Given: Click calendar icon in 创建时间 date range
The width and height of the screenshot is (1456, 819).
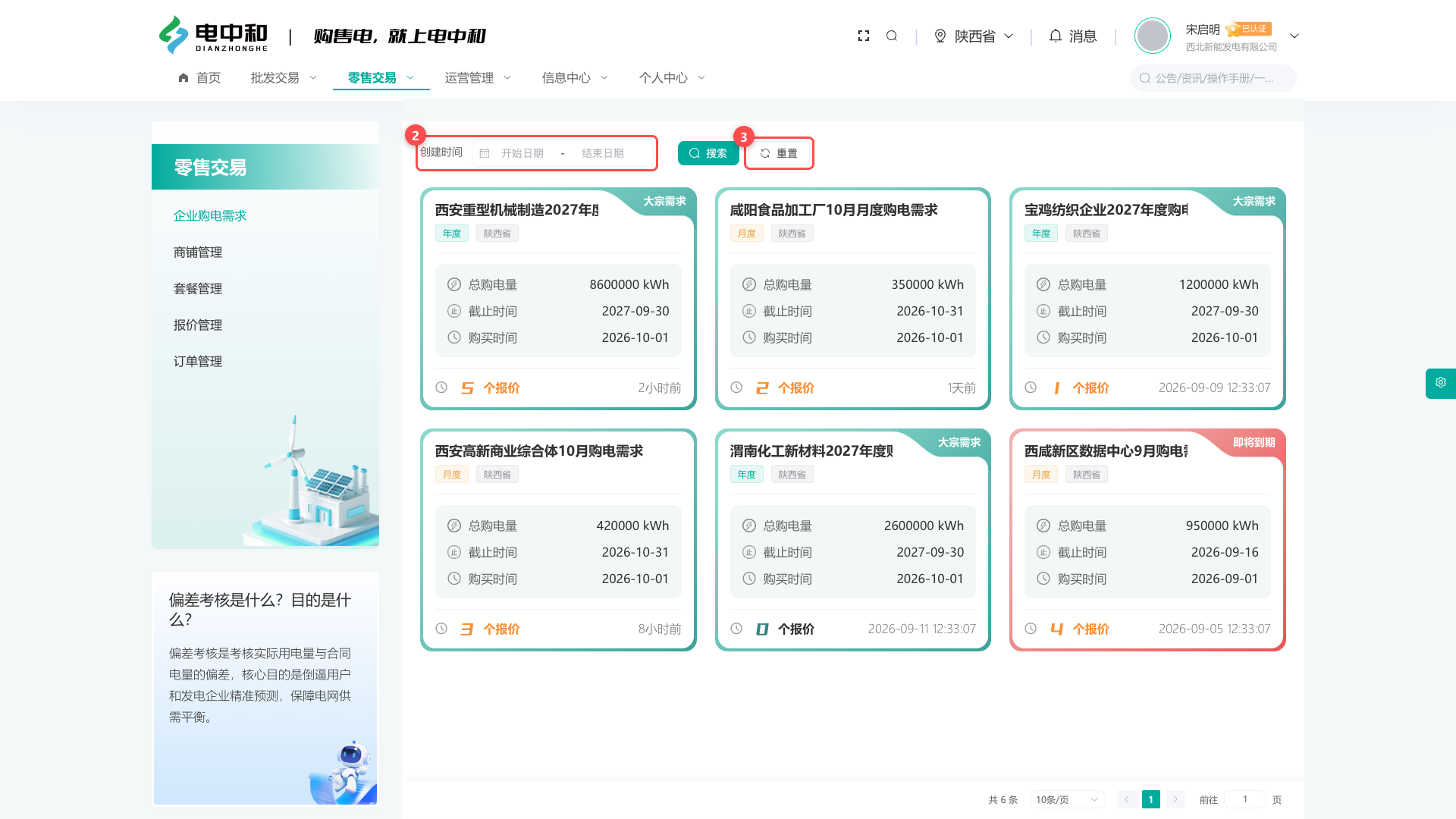Looking at the screenshot, I should (485, 153).
